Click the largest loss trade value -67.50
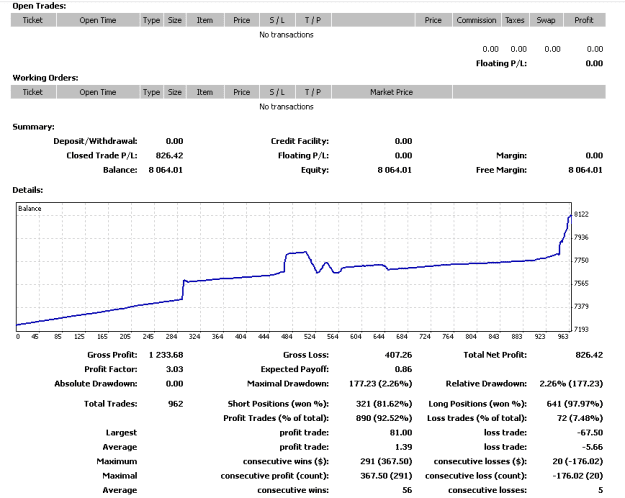This screenshot has height=498, width=625. point(590,433)
